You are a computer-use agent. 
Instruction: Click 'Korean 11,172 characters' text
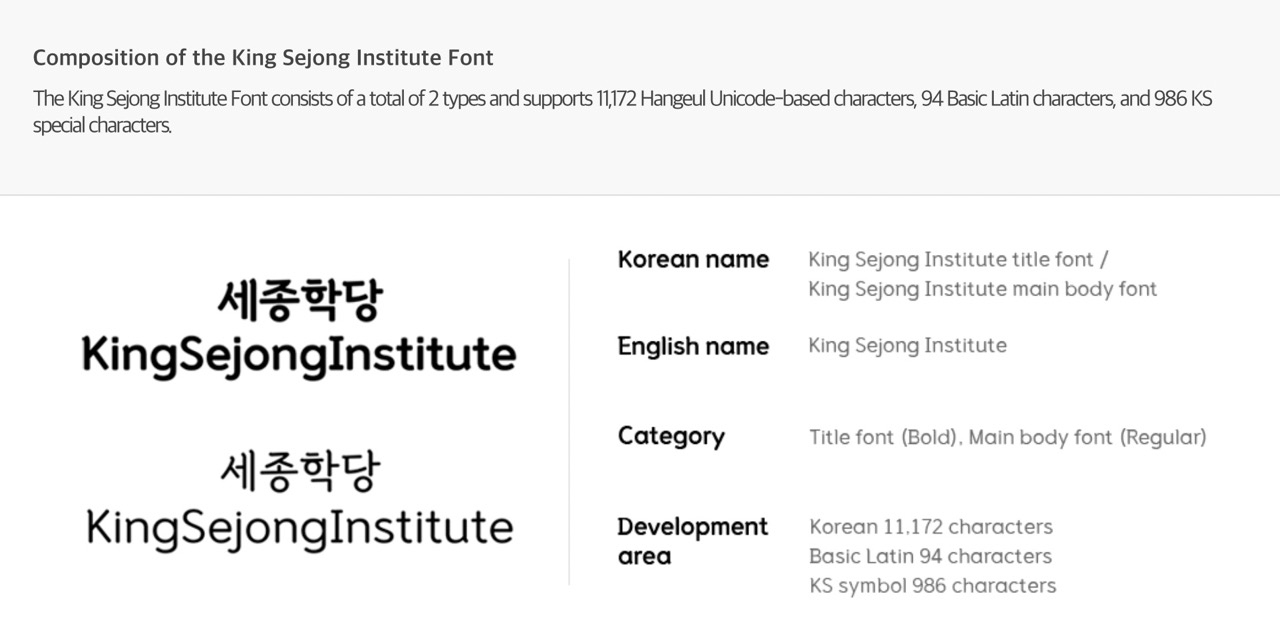click(931, 527)
